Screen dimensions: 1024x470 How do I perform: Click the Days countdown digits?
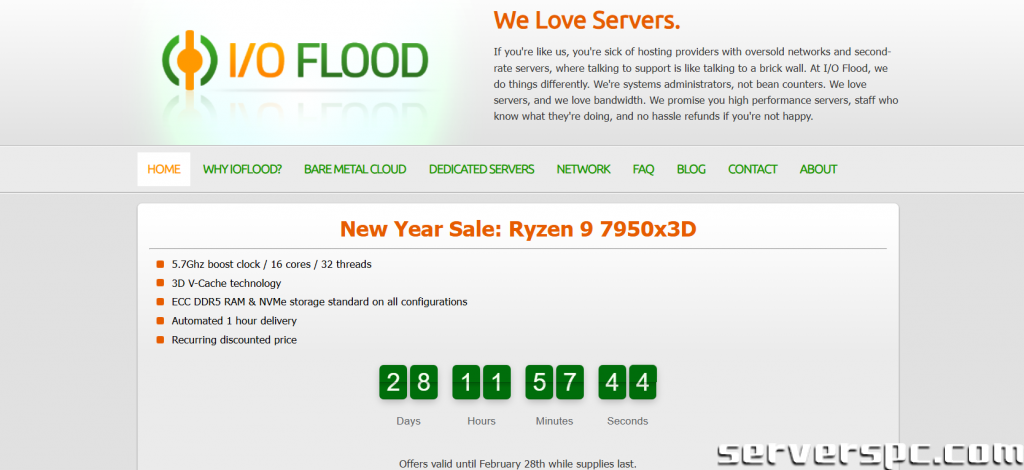click(x=408, y=382)
